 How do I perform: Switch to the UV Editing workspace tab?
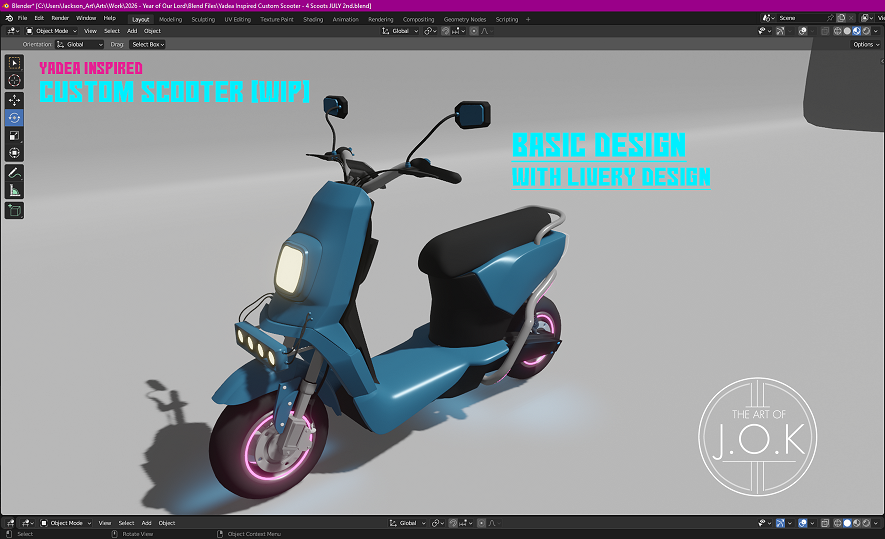point(238,19)
